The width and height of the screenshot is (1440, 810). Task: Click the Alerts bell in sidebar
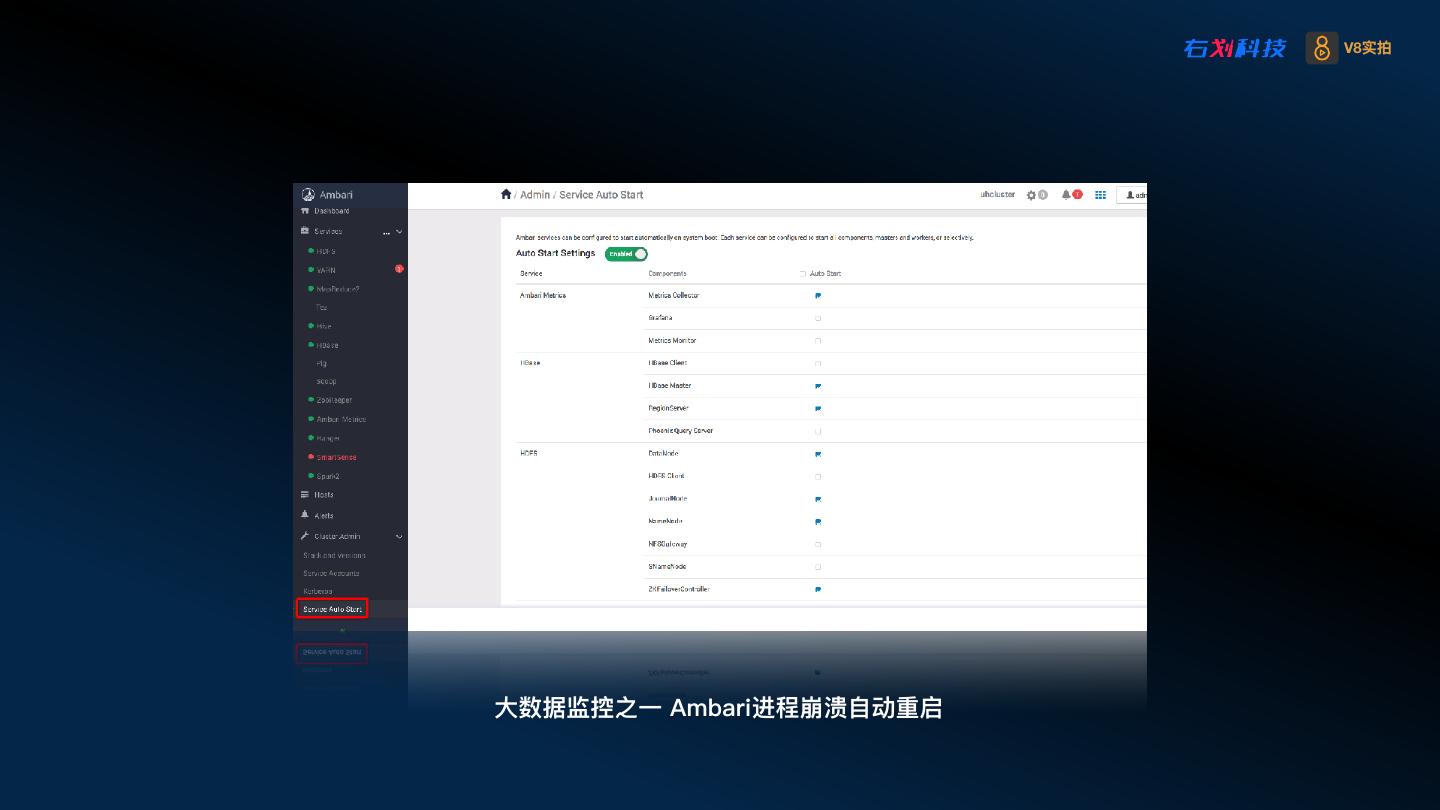click(305, 515)
